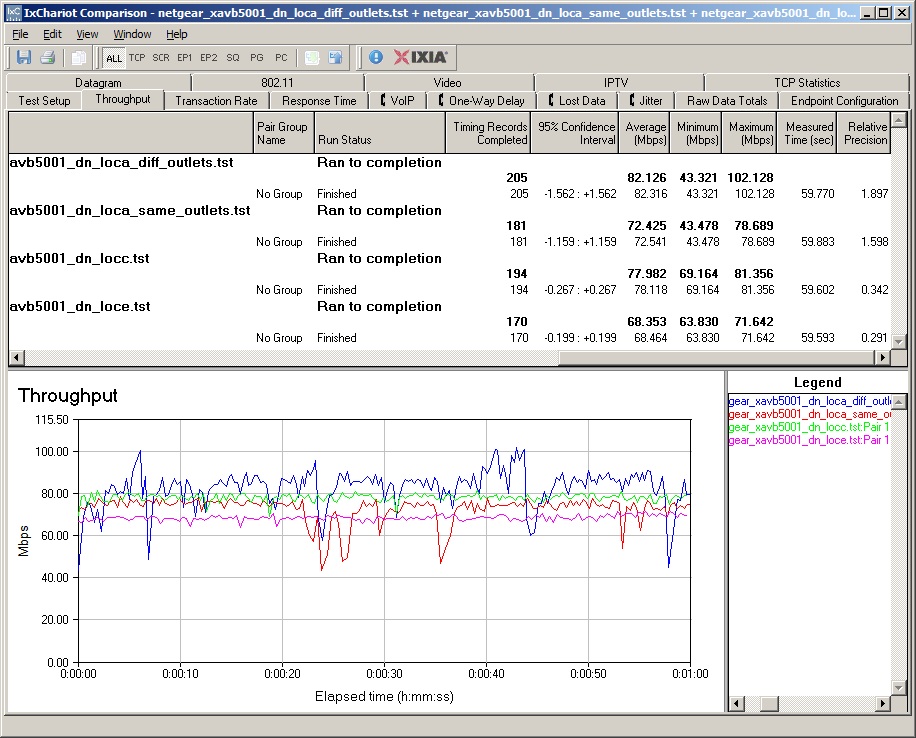This screenshot has height=738, width=916.
Task: Open the View menu
Action: [x=87, y=34]
